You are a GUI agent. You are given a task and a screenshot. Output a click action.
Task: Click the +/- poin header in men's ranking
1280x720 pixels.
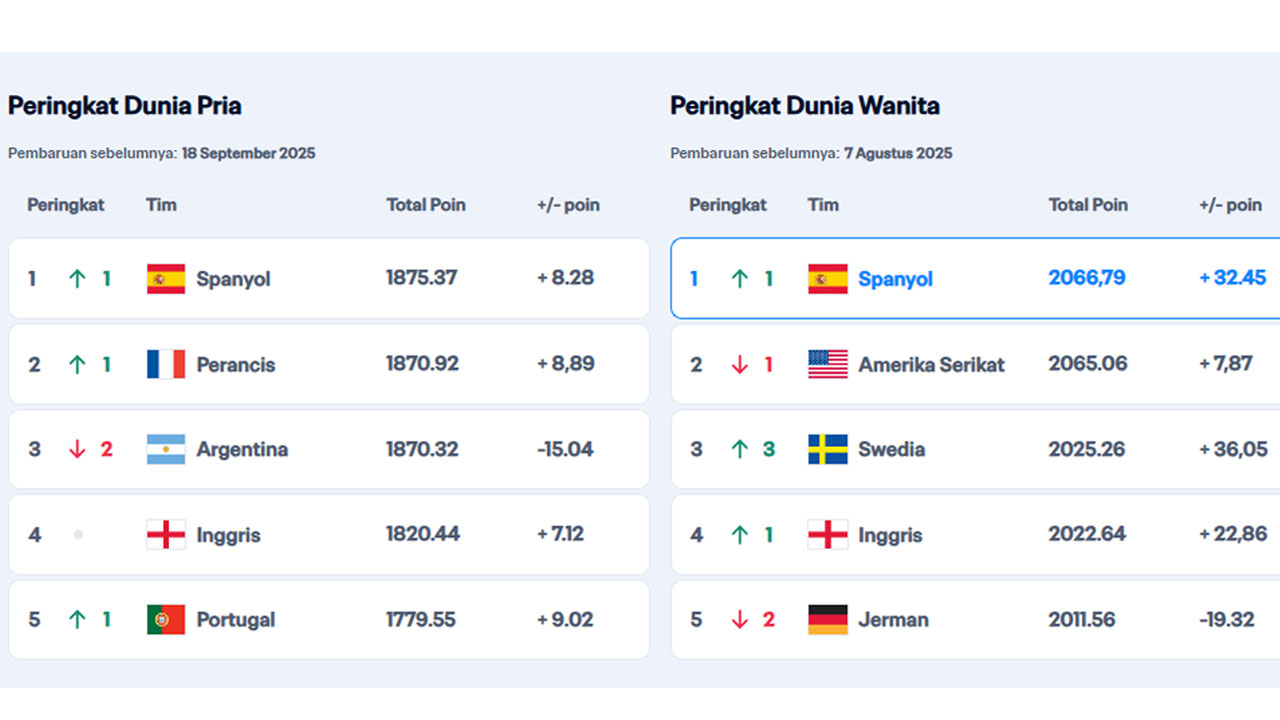(x=568, y=205)
